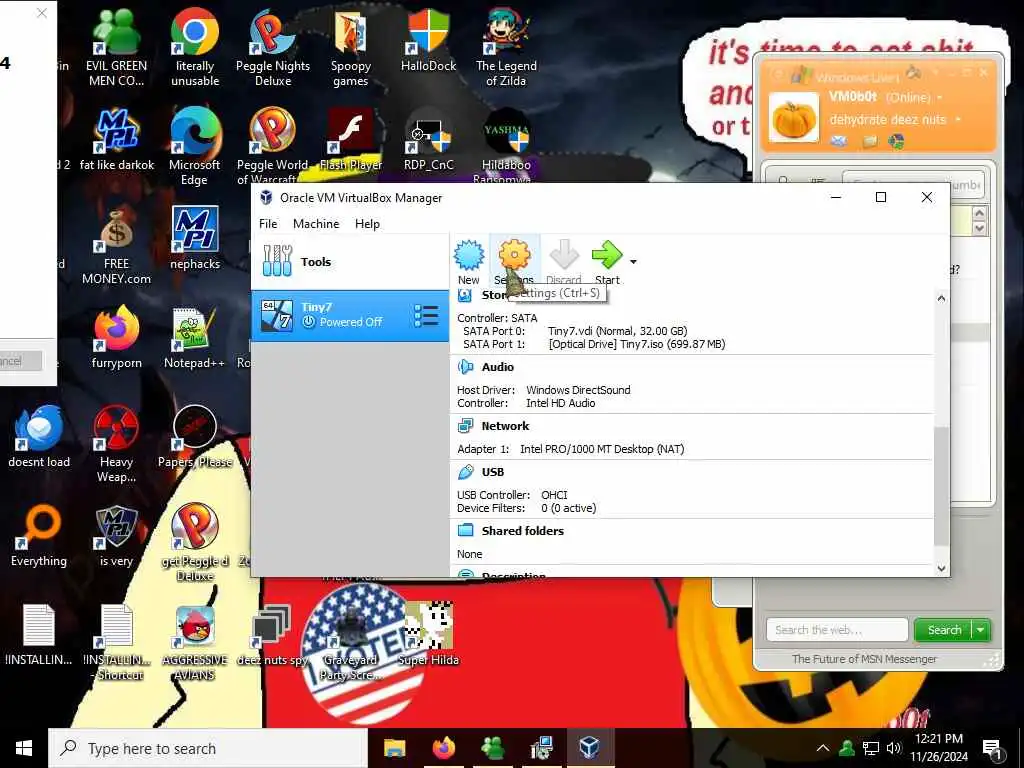Click the details pane scroll up arrow

tap(941, 298)
